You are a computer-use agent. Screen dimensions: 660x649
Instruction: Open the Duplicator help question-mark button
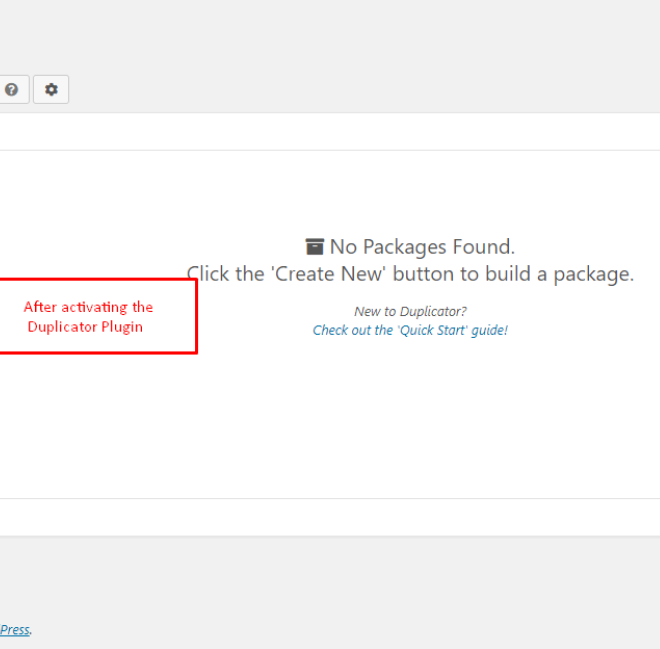tap(12, 89)
